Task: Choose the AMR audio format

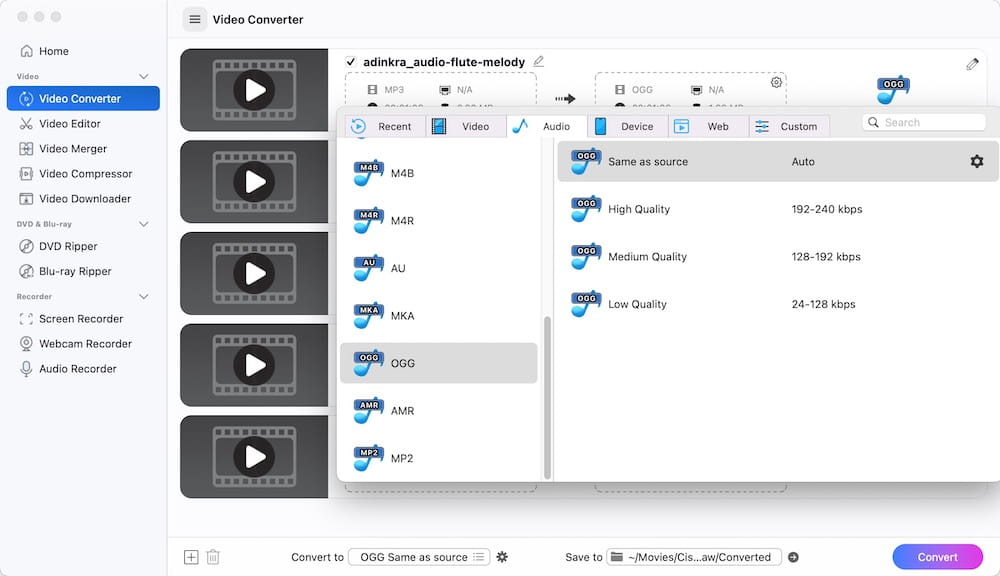Action: tap(439, 411)
